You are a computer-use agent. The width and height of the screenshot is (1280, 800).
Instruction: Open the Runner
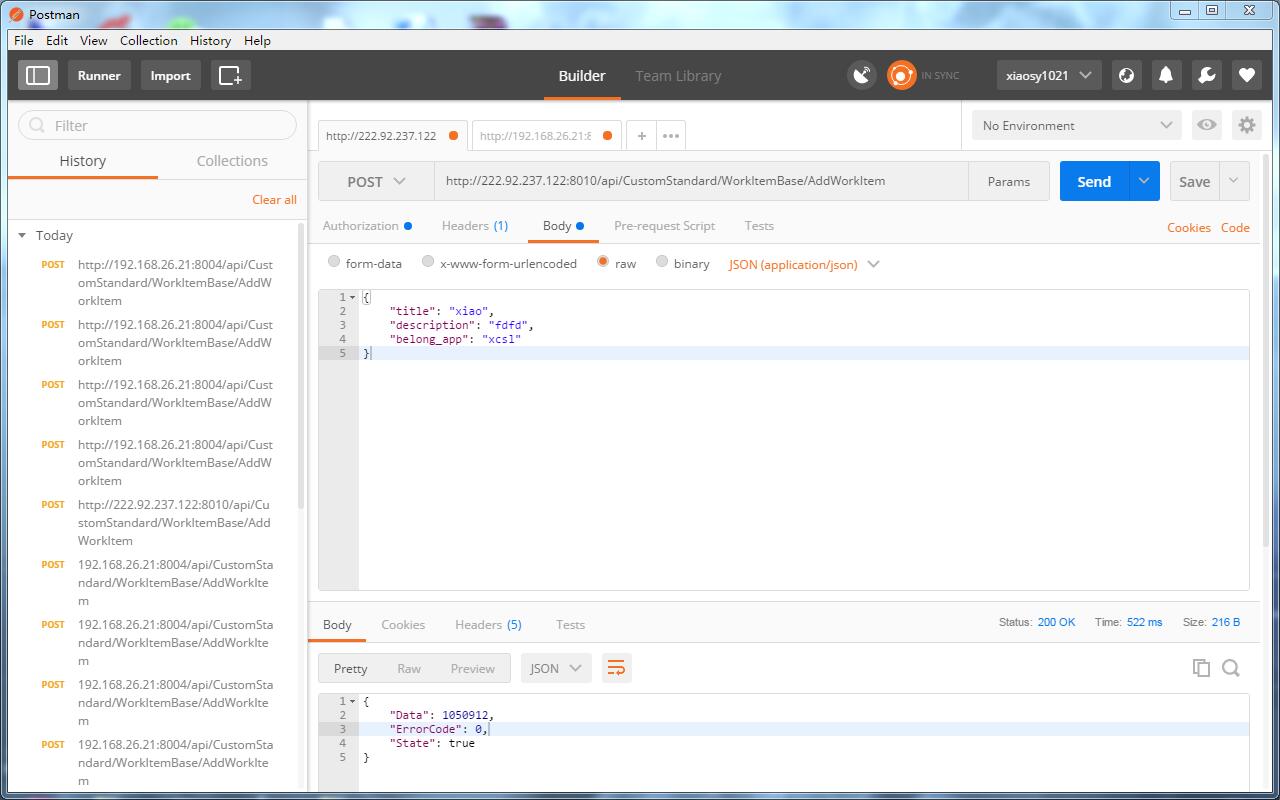click(99, 75)
